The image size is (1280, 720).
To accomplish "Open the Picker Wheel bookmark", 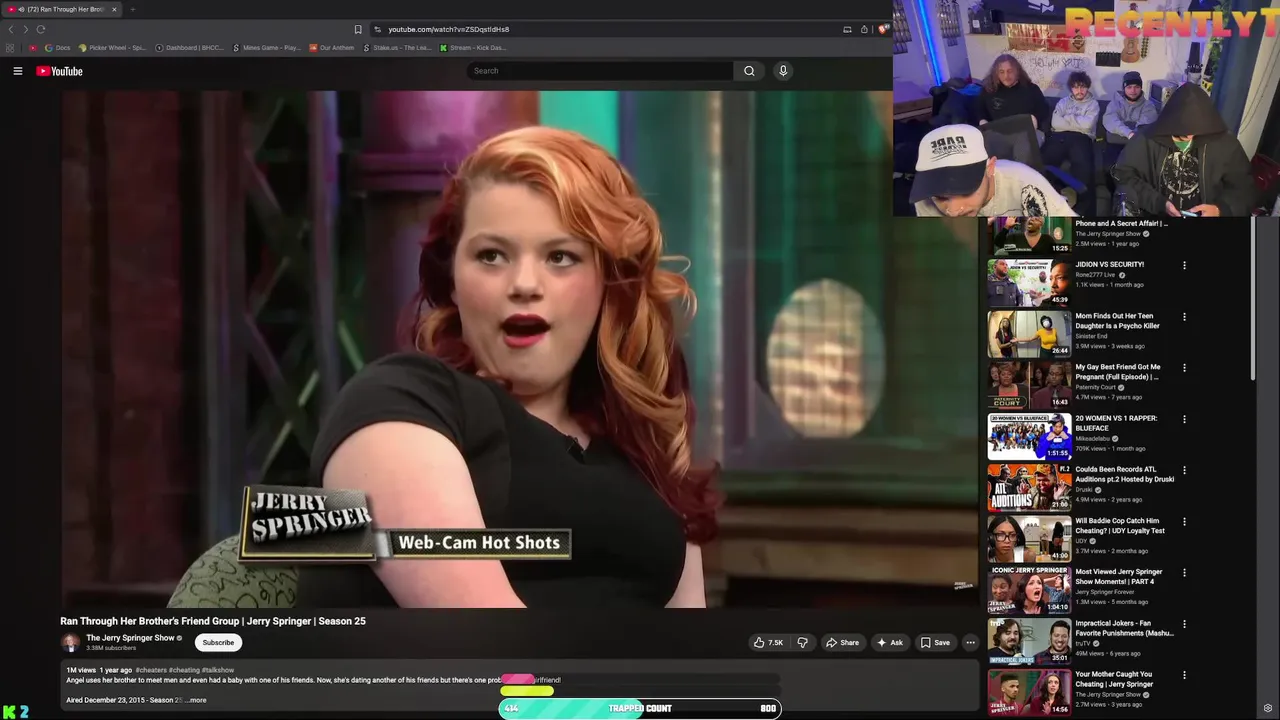I will 113,48.
